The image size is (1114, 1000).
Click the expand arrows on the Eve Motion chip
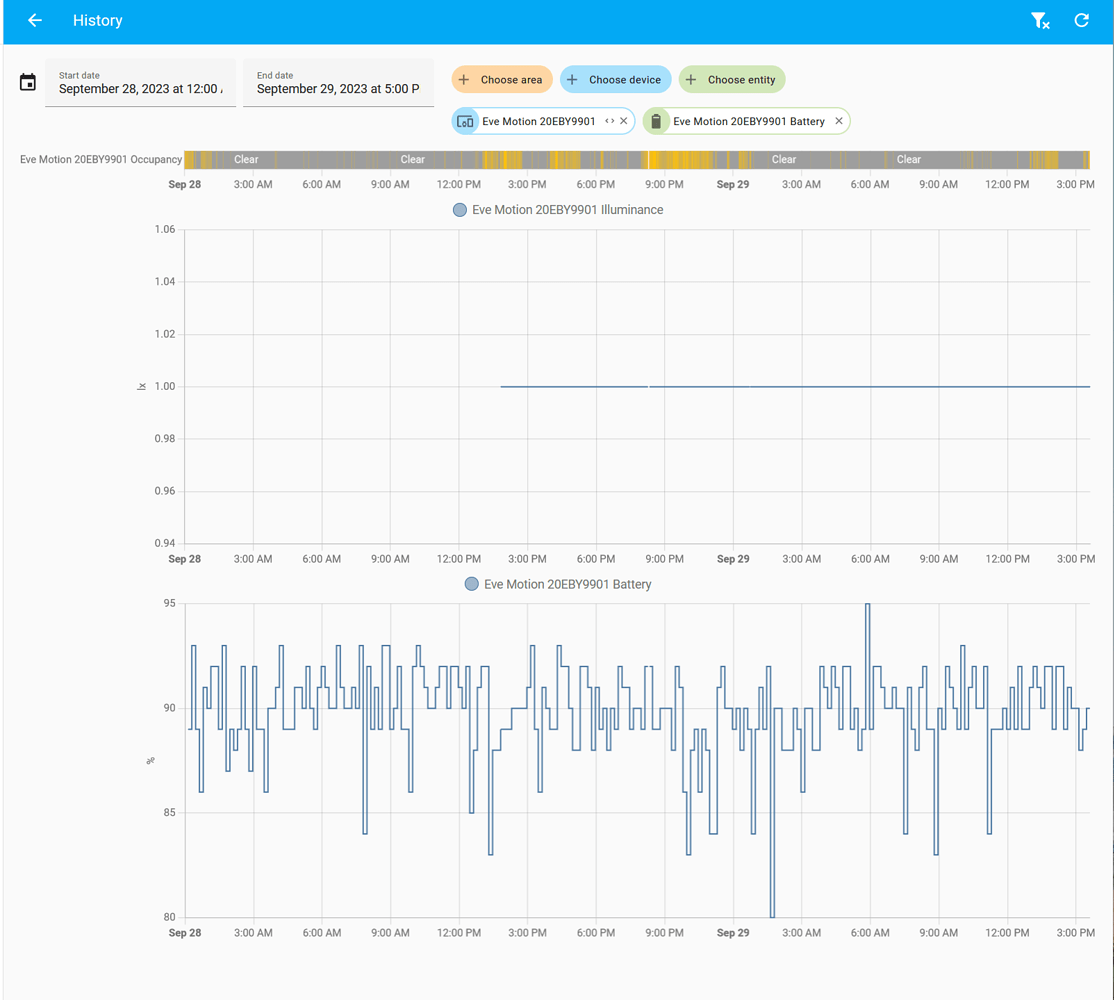point(607,120)
